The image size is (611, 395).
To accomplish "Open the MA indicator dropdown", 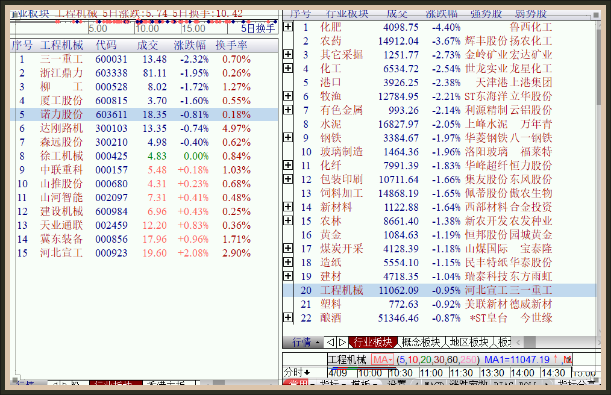I will pos(383,359).
